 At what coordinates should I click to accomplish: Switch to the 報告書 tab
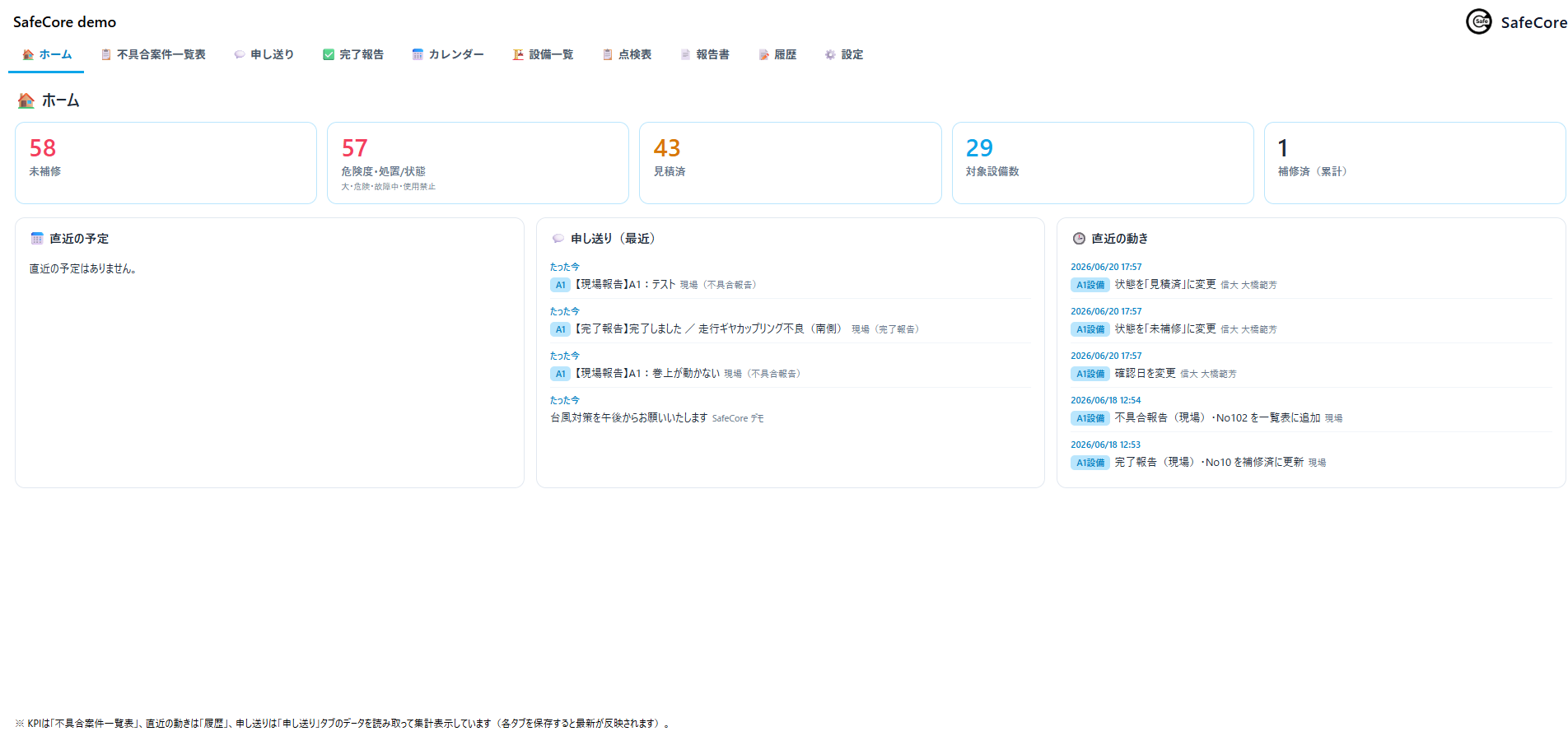click(x=704, y=54)
